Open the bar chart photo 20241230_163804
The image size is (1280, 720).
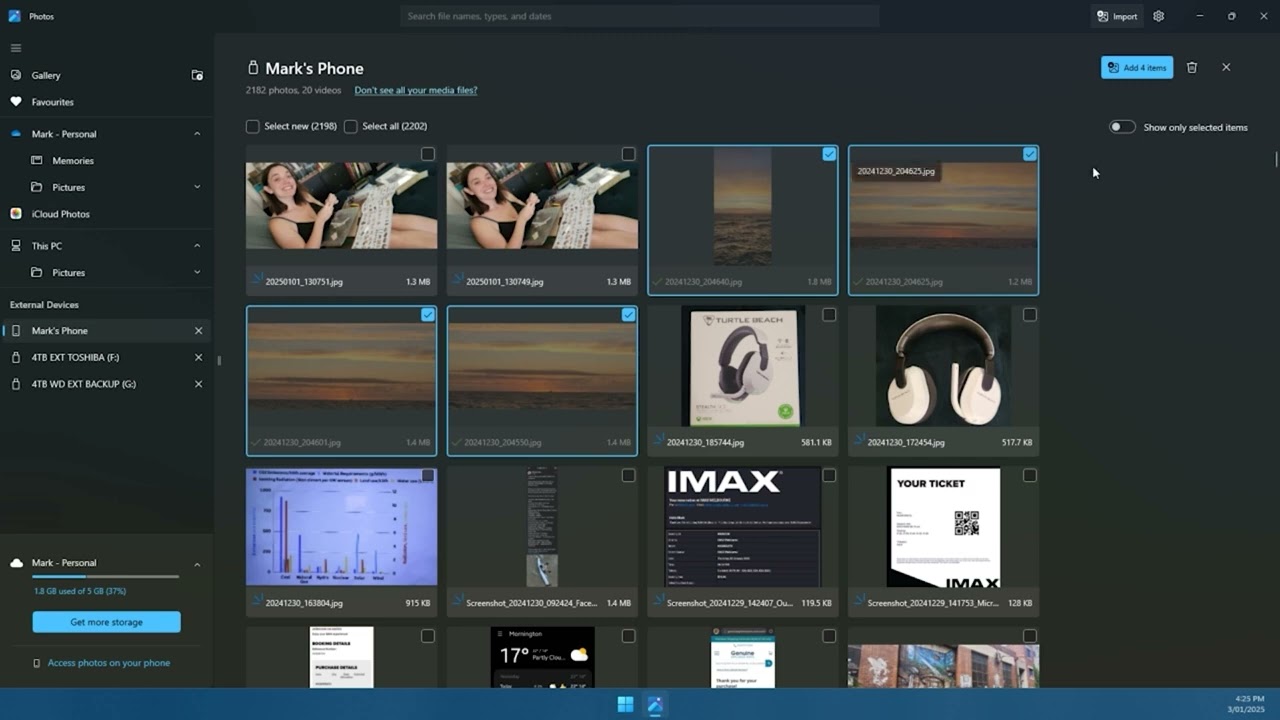tap(341, 527)
